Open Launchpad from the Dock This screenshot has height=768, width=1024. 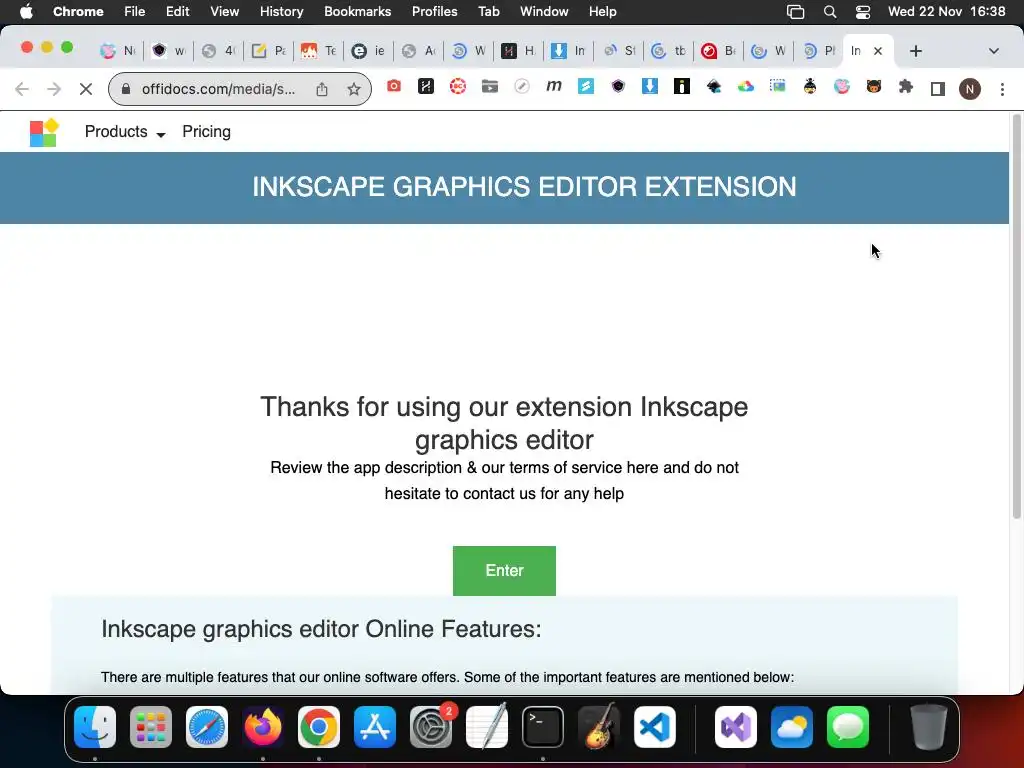coord(151,727)
